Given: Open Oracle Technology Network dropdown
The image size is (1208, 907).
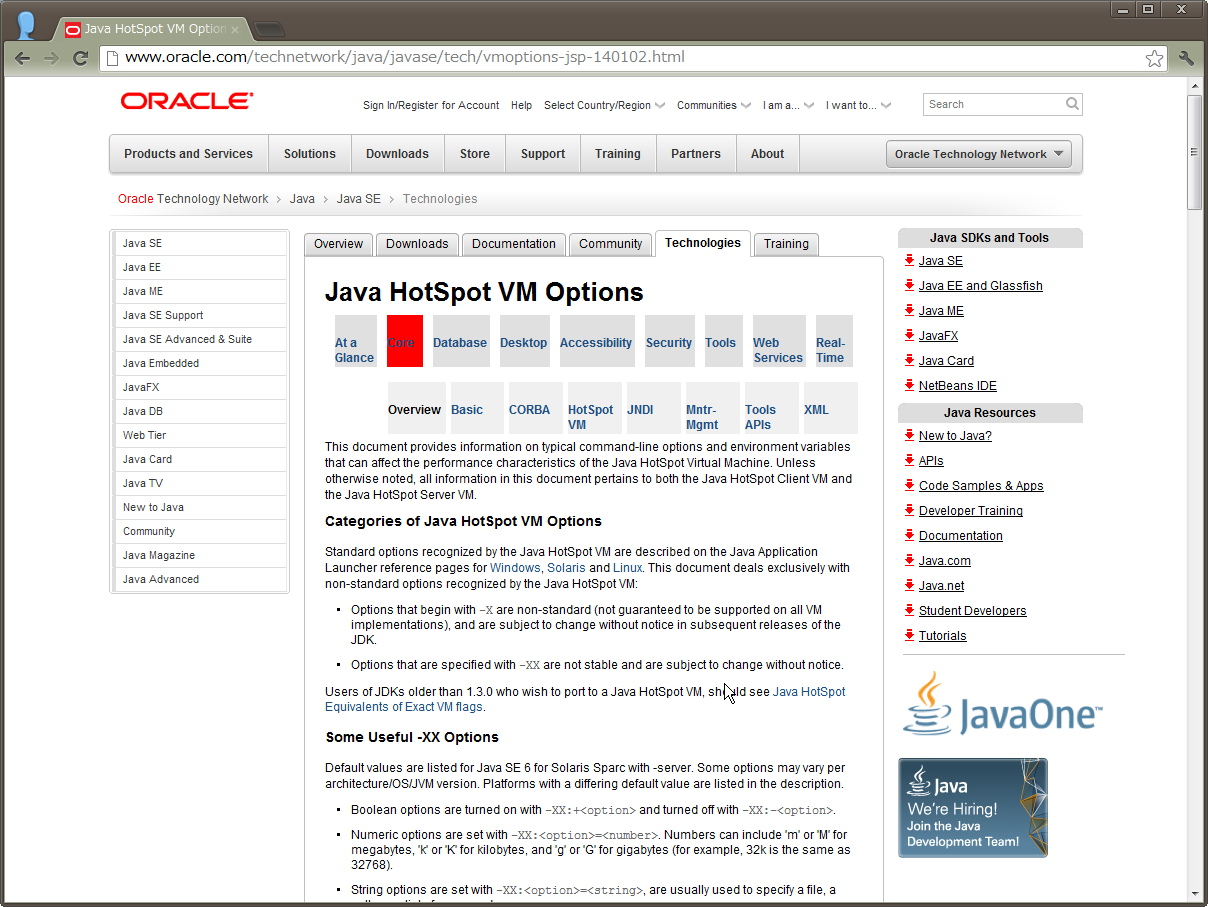Looking at the screenshot, I should pyautogui.click(x=978, y=154).
